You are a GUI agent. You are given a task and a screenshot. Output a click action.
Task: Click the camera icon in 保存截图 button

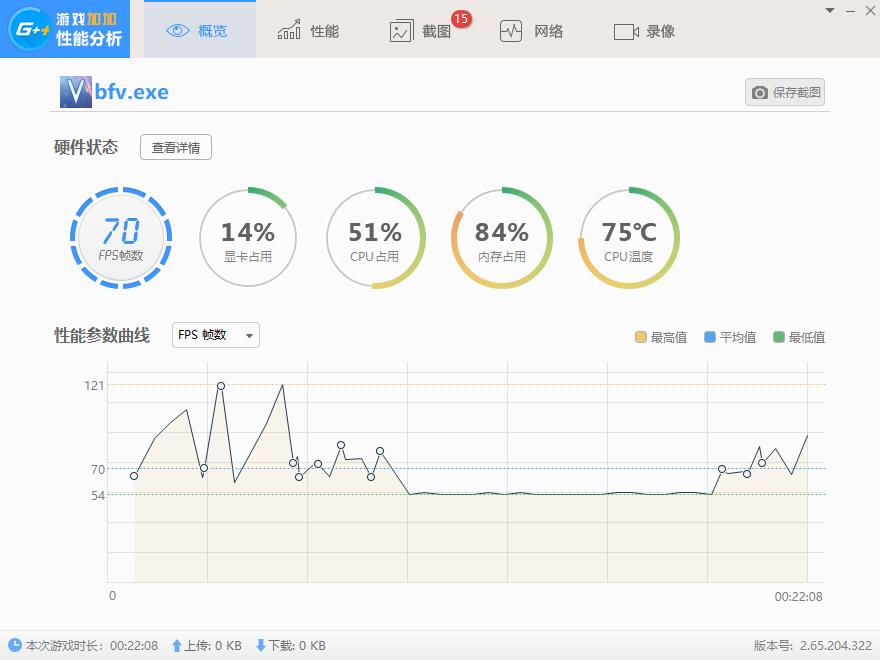[761, 91]
